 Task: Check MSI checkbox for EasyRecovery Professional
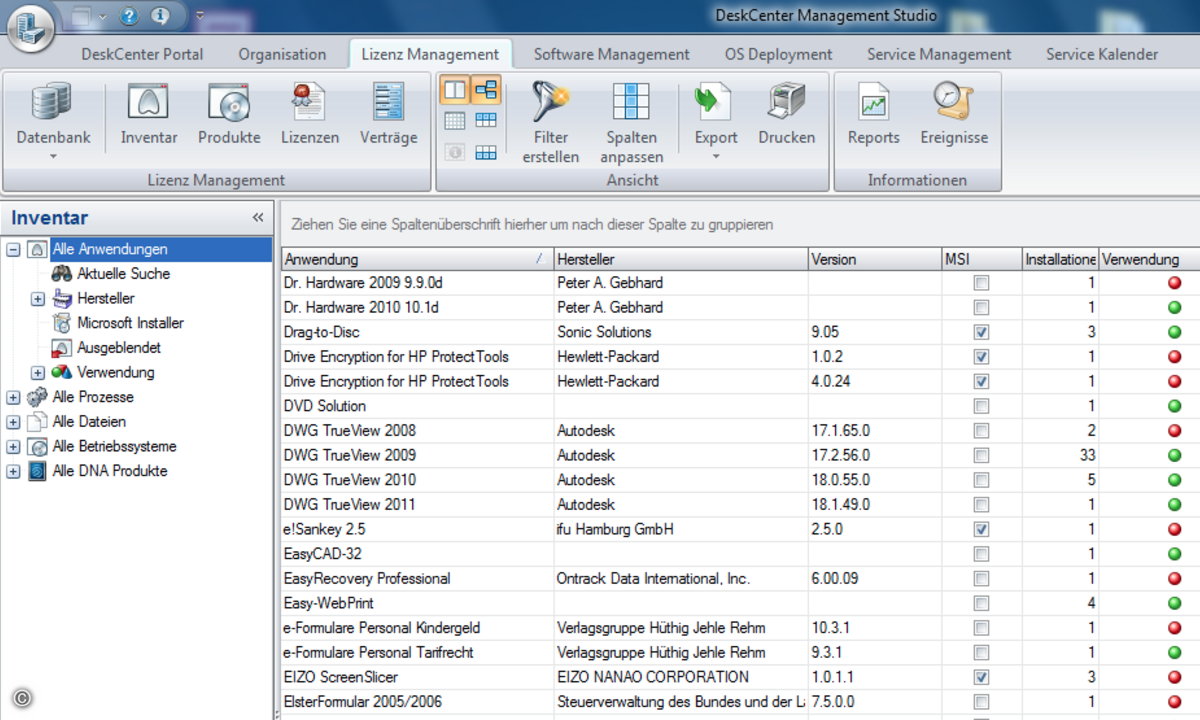981,578
